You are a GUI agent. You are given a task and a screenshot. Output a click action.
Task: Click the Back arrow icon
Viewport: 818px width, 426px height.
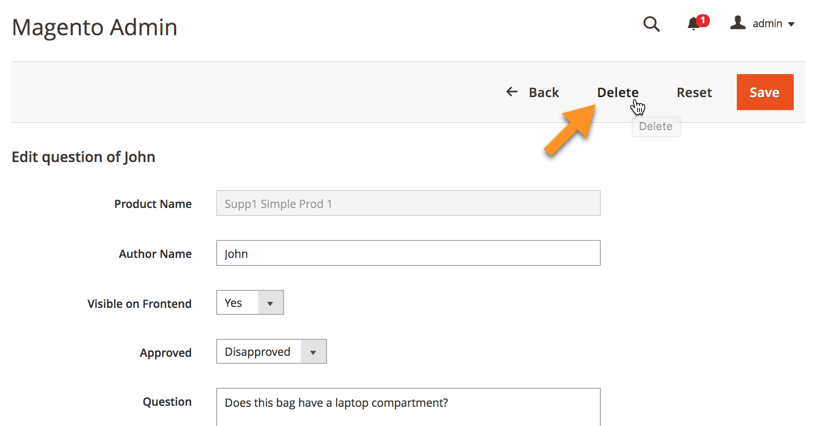512,92
